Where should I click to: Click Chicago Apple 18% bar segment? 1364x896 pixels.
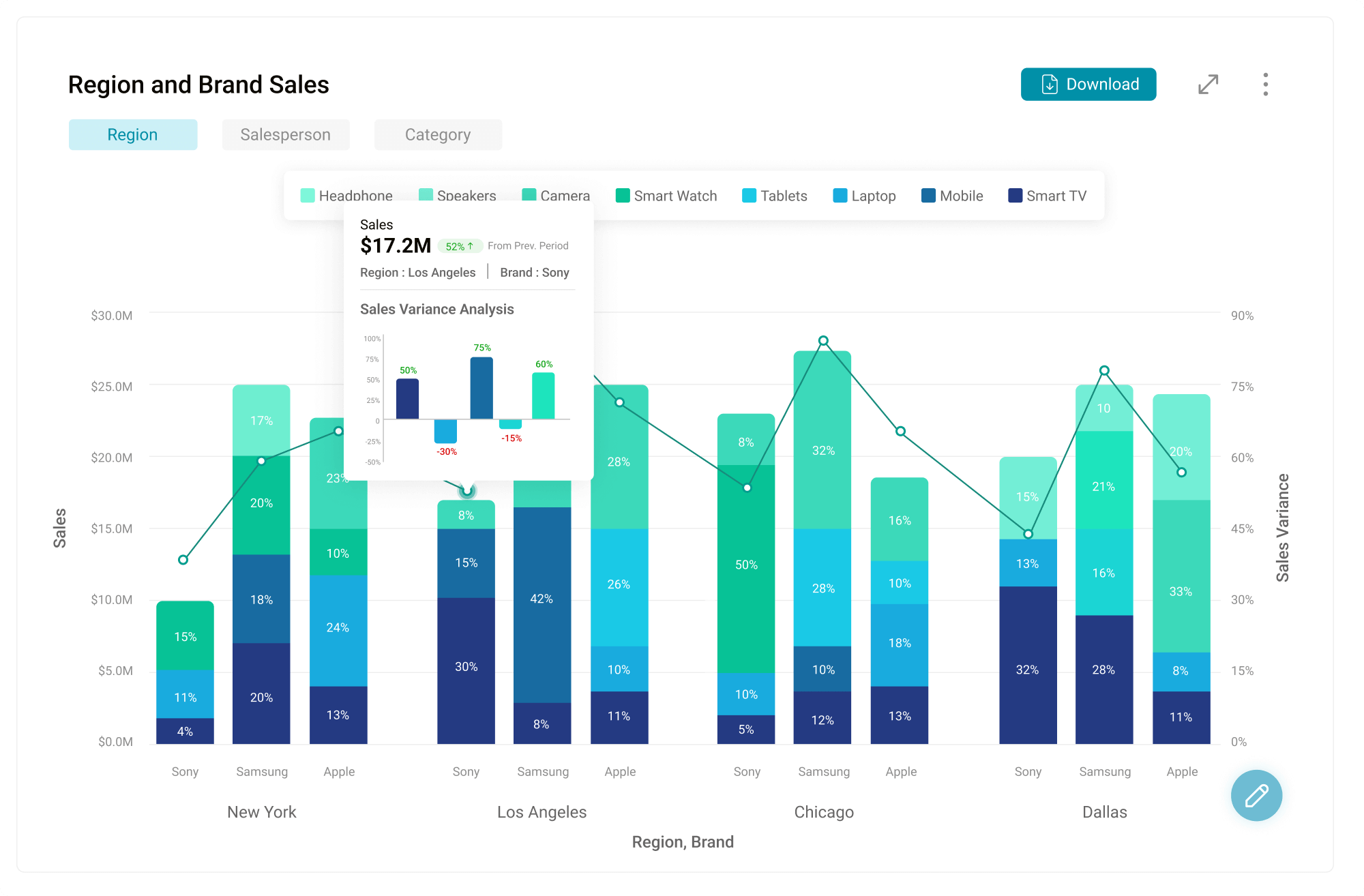pos(900,644)
